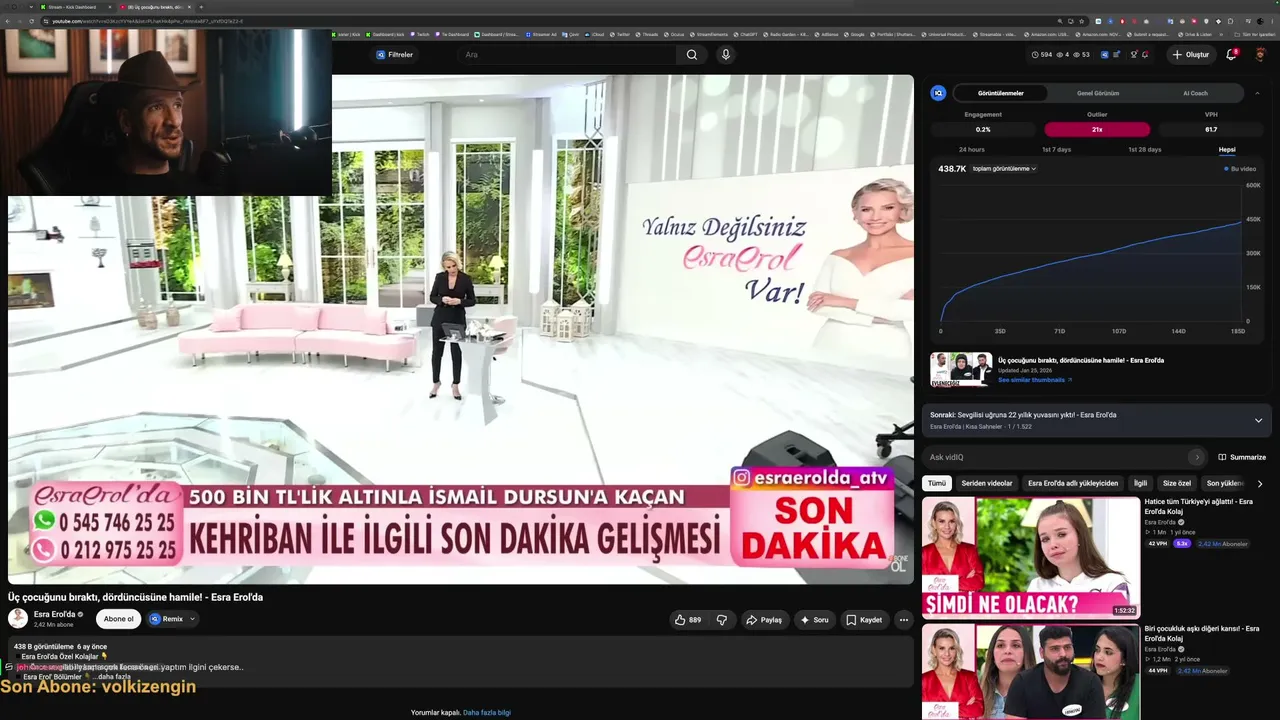Screen dimensions: 1280x720
Task: Open the three-dot more actions menu
Action: (903, 620)
